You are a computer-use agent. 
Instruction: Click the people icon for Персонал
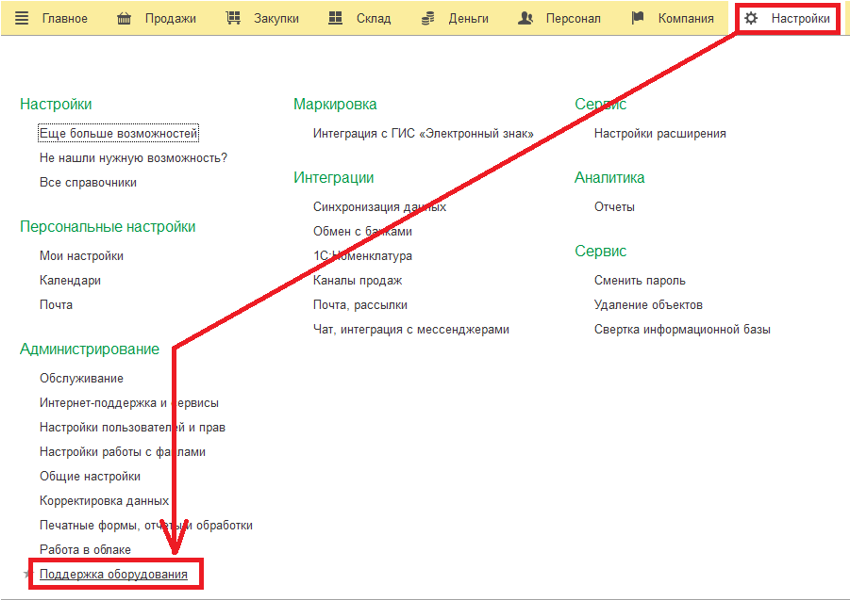point(526,18)
